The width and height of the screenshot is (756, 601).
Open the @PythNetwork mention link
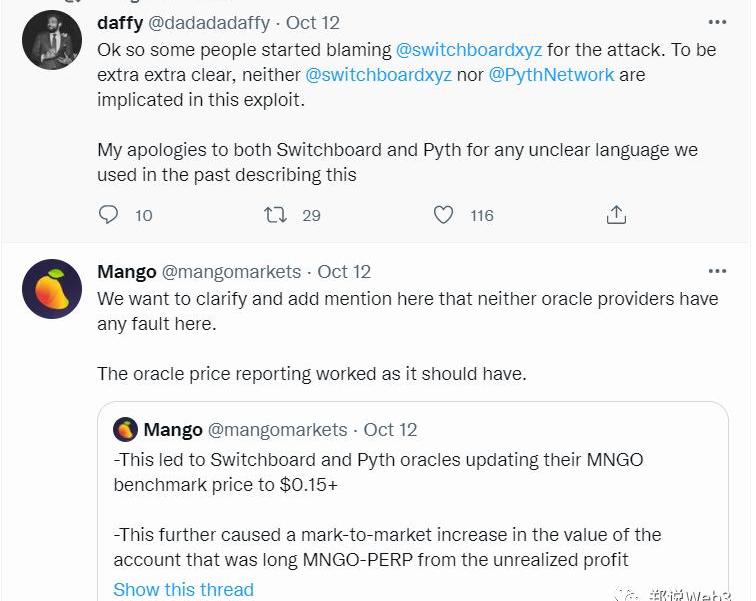pos(551,75)
